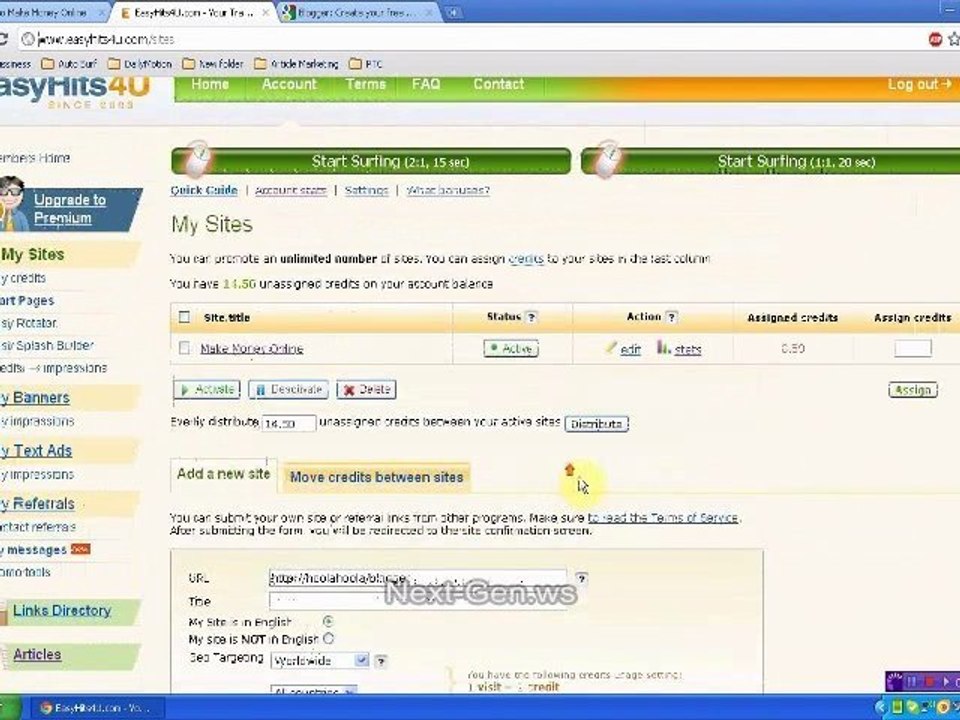
Task: Click Start Surfing (1:1, 20 sec) button
Action: point(770,162)
